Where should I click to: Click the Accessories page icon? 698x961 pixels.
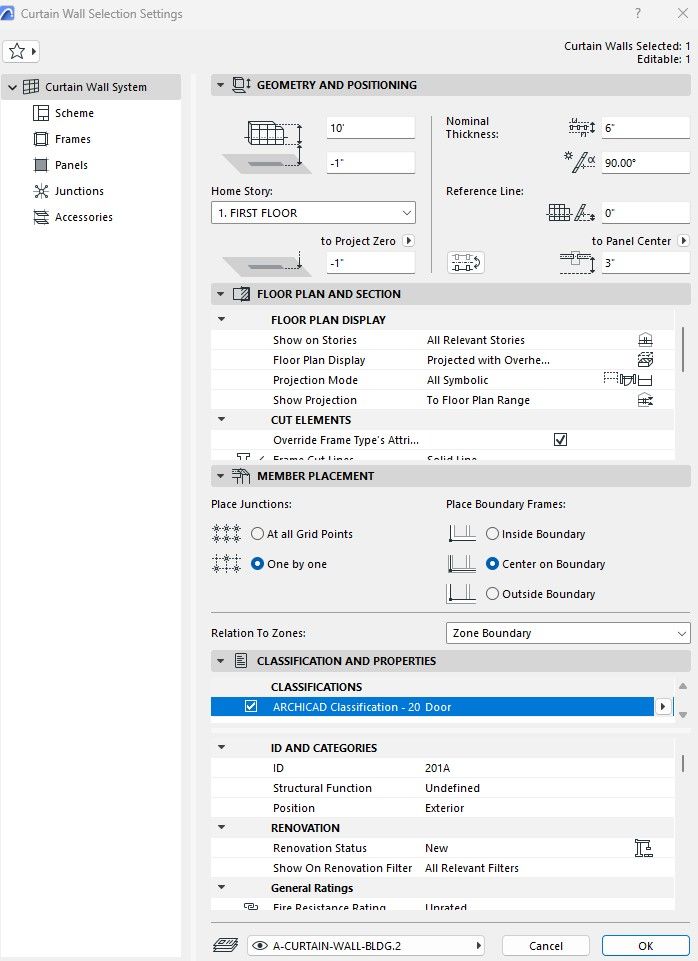click(41, 217)
